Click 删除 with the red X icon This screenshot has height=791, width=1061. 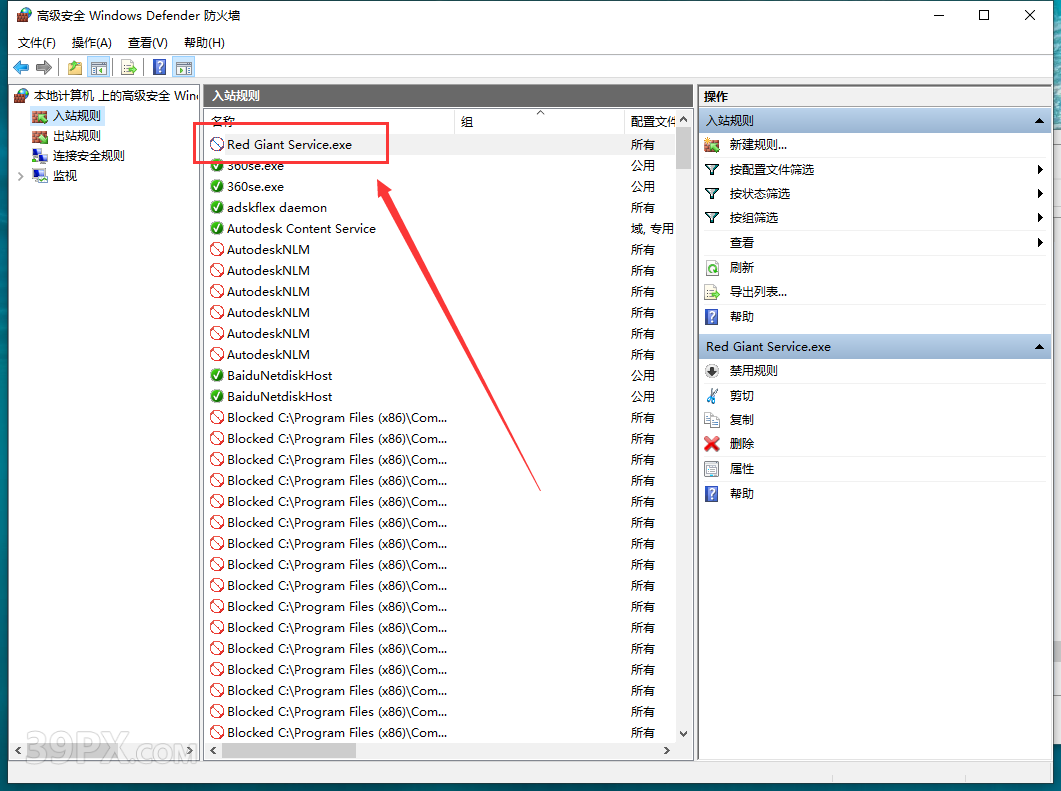741,444
